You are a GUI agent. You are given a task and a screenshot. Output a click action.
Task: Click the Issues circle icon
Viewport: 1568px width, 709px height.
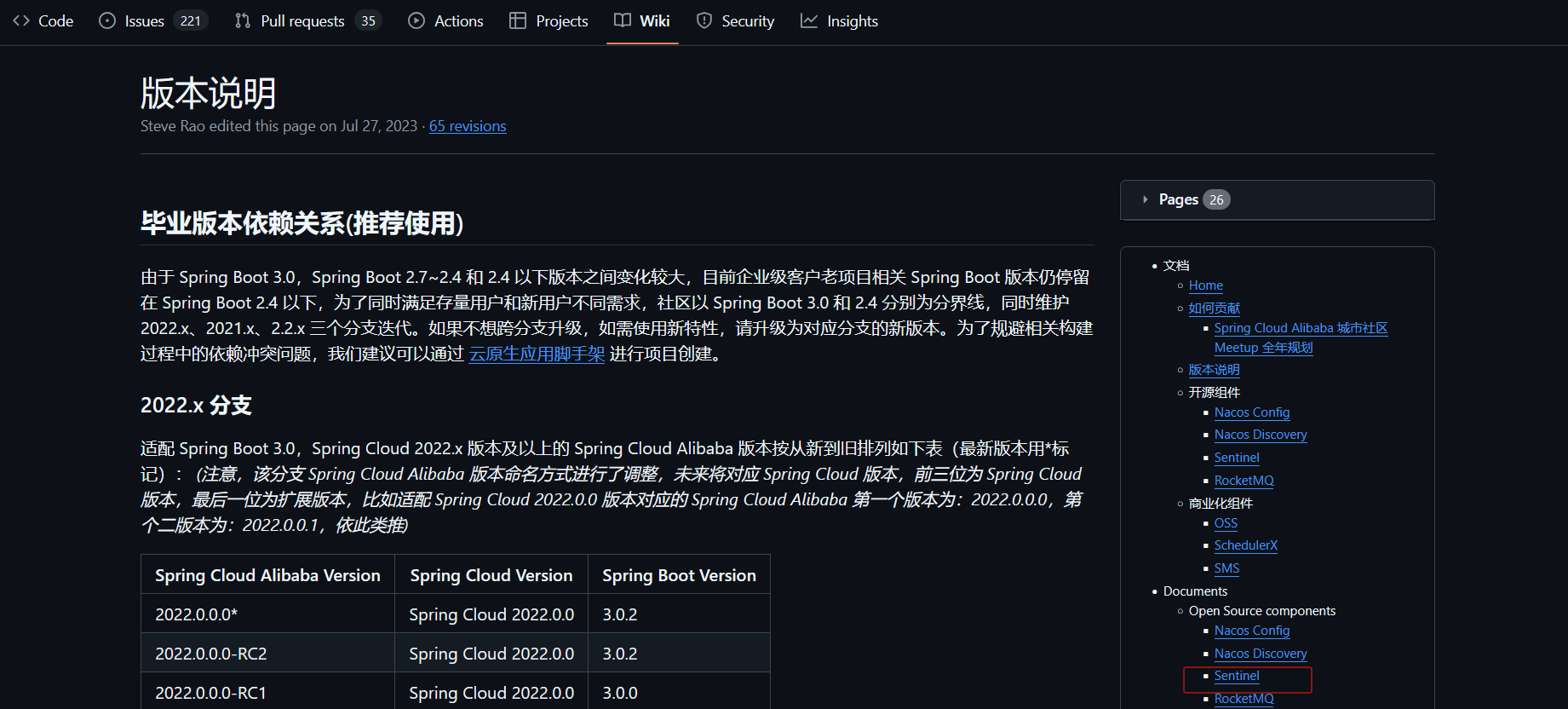click(107, 20)
